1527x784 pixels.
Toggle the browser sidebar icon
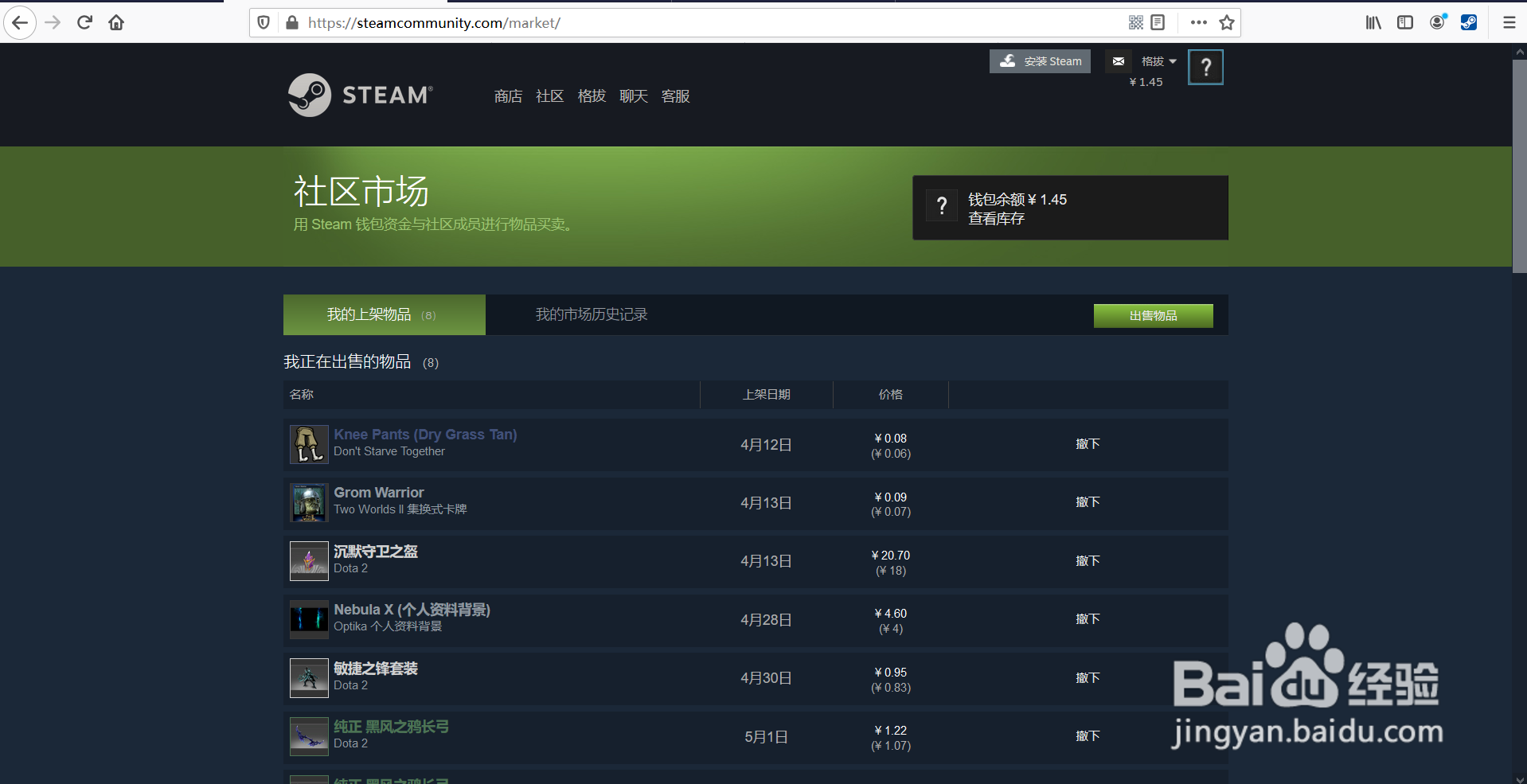[1405, 22]
